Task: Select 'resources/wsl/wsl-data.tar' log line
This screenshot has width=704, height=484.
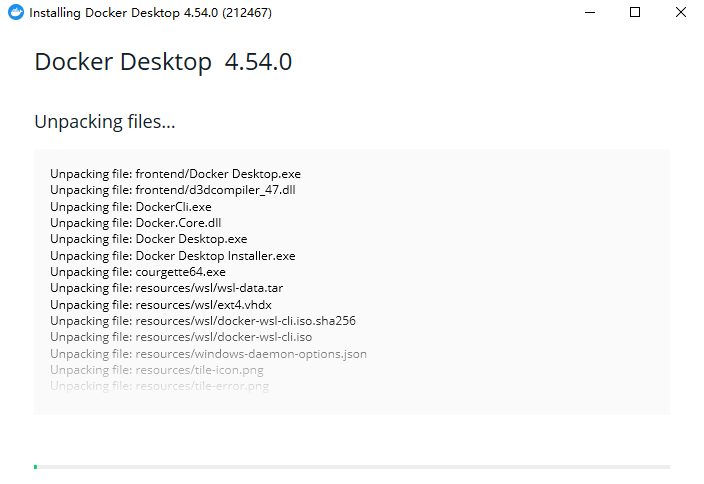Action: tap(167, 288)
